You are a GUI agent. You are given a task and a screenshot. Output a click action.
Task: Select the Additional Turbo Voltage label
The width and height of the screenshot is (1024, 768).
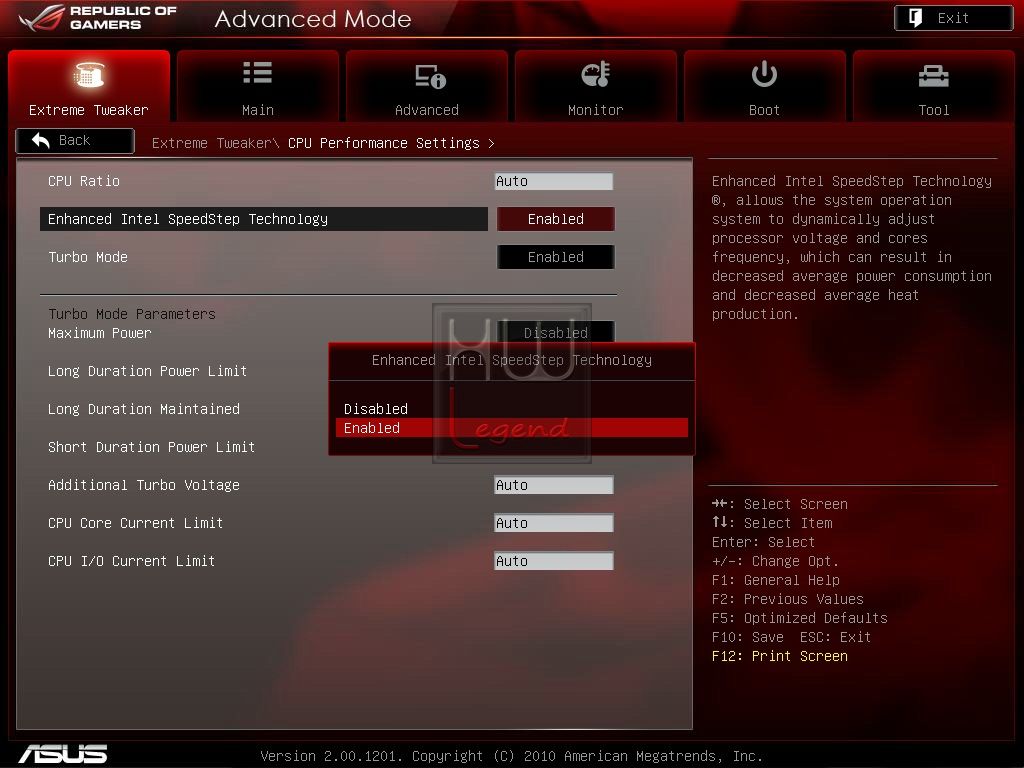pyautogui.click(x=144, y=485)
